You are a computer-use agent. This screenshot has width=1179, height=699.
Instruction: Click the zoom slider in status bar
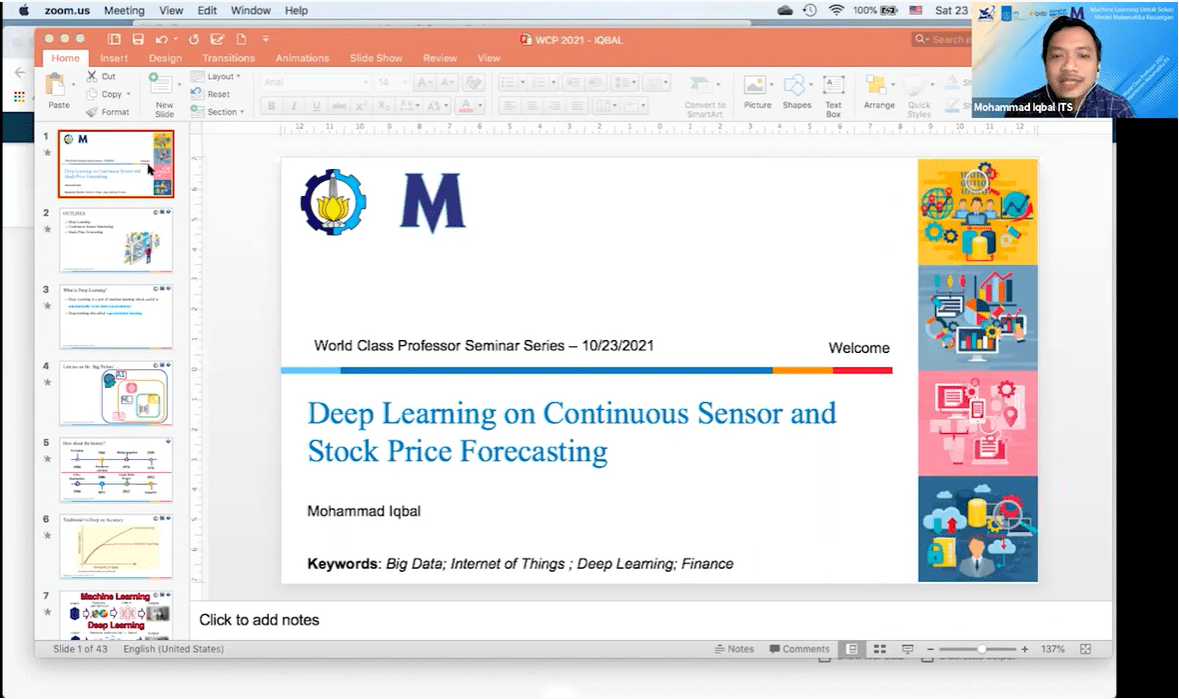tap(982, 649)
